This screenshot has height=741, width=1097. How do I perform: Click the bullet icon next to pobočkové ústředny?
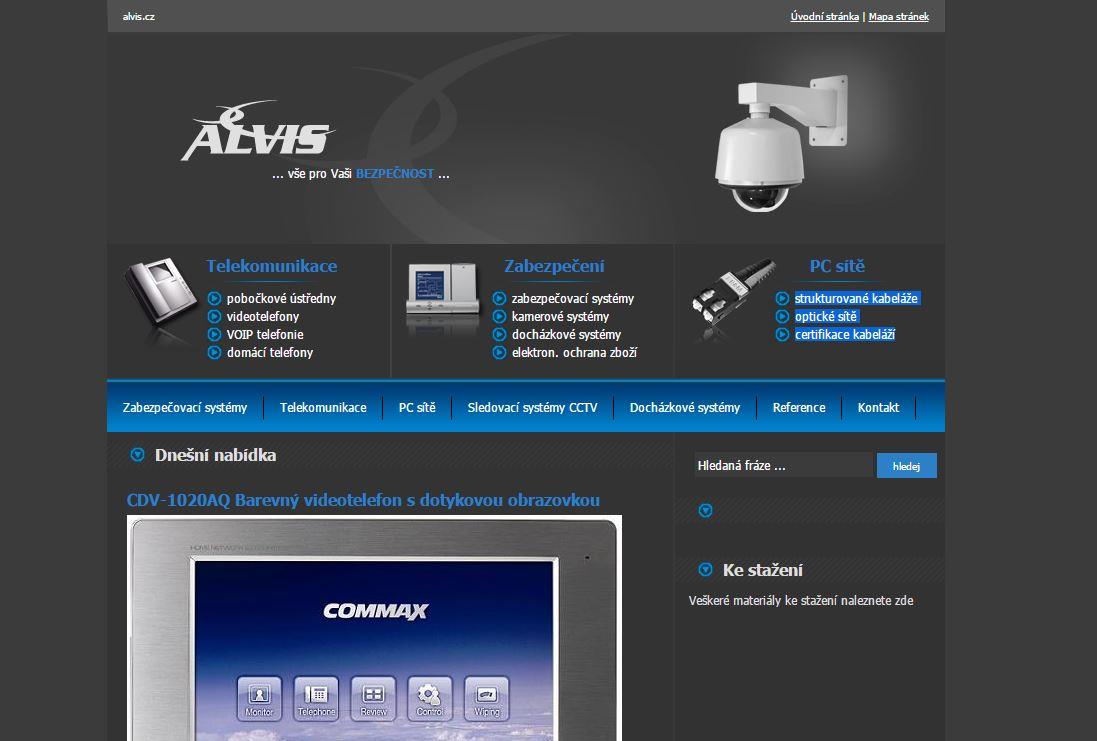click(x=214, y=298)
